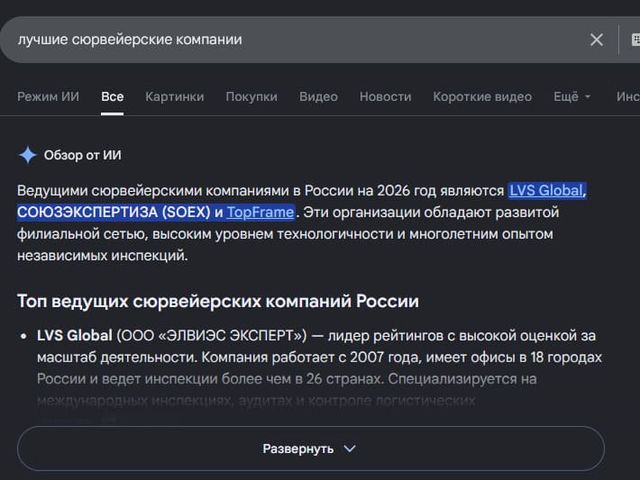The image size is (640, 480).
Task: Select the Все tab
Action: 112,97
